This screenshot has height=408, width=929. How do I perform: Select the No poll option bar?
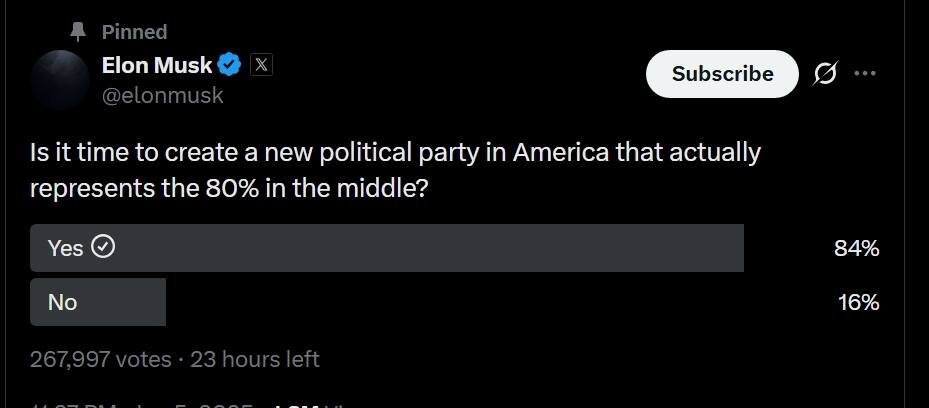[97, 302]
